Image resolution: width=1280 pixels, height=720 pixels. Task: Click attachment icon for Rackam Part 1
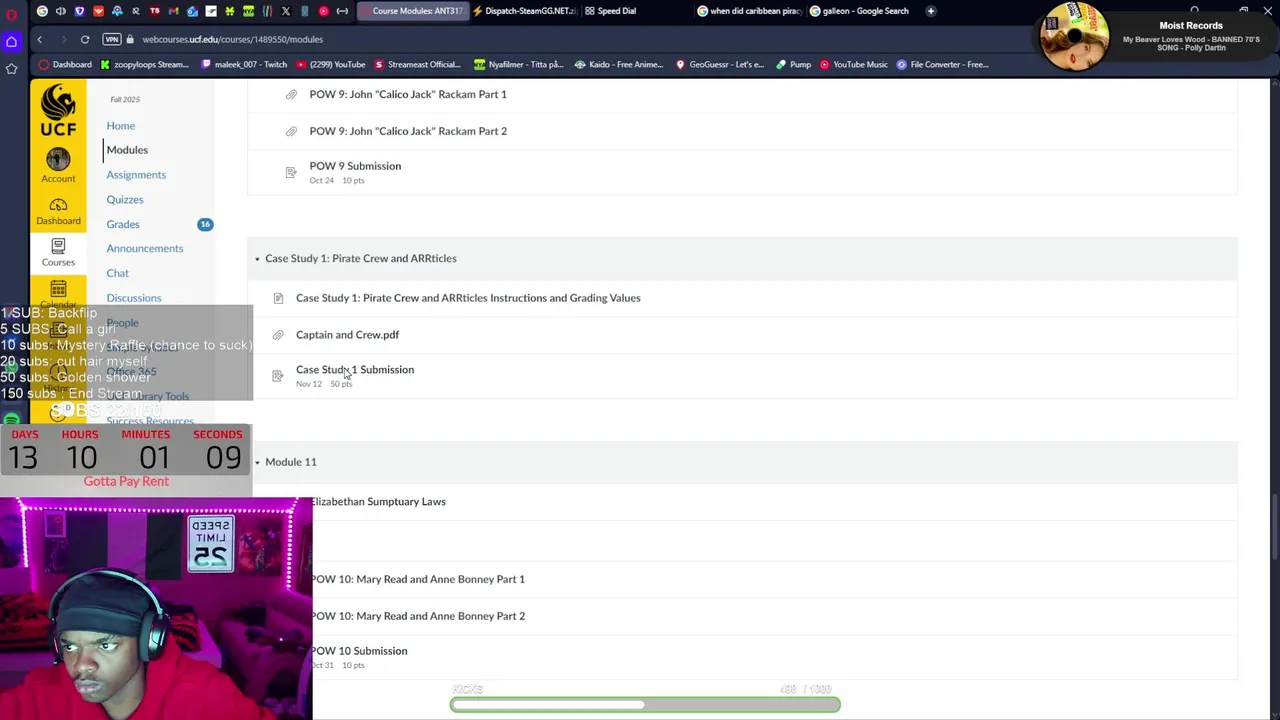click(x=291, y=94)
